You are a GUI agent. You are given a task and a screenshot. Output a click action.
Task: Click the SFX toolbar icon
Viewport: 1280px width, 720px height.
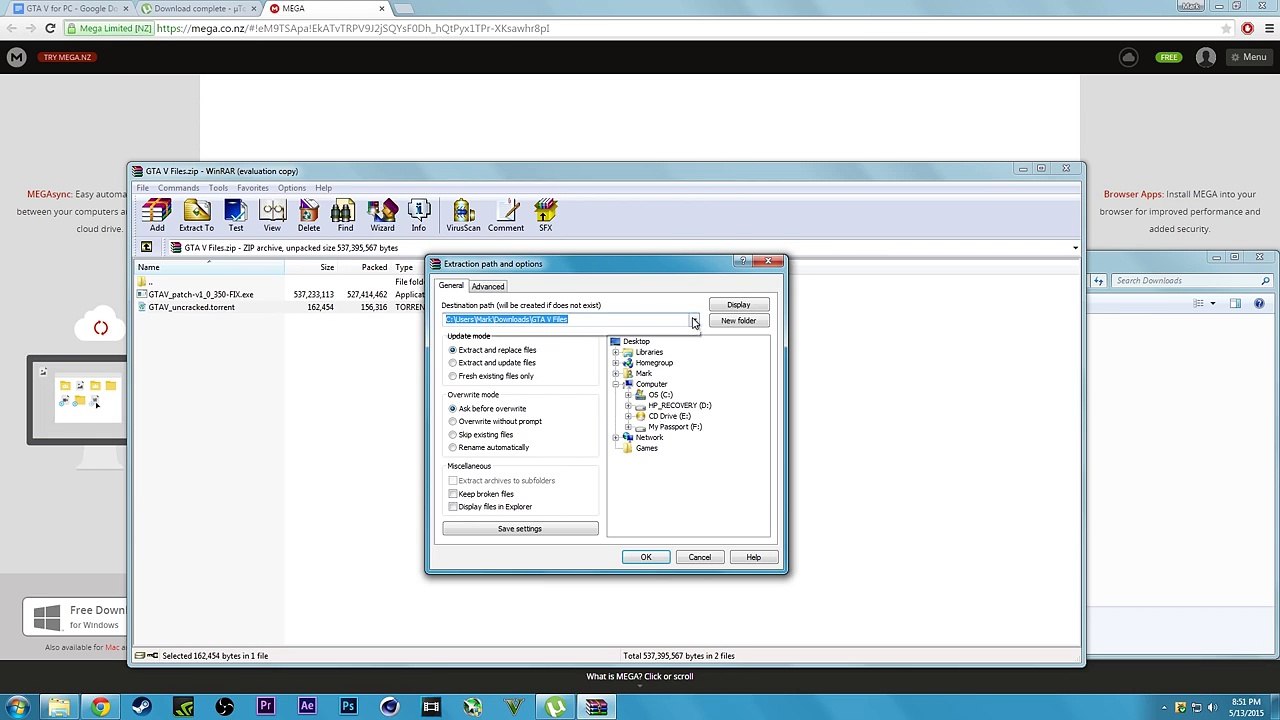click(x=545, y=215)
